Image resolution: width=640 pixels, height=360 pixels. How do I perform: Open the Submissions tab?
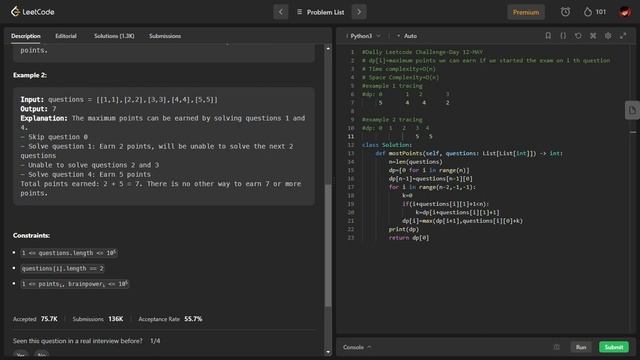pyautogui.click(x=165, y=36)
